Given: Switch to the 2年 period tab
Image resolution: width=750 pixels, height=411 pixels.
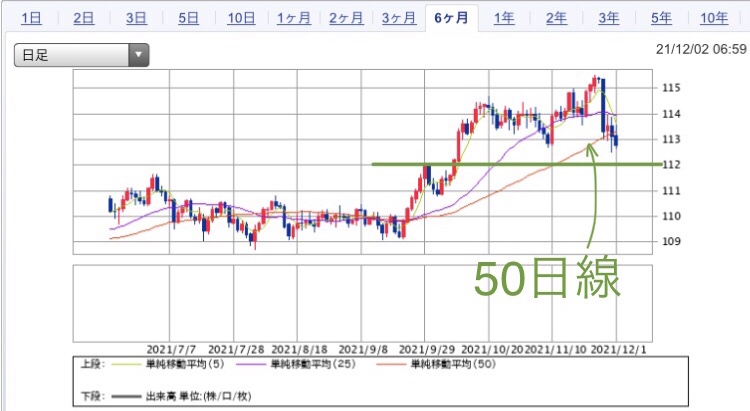Looking at the screenshot, I should [556, 19].
